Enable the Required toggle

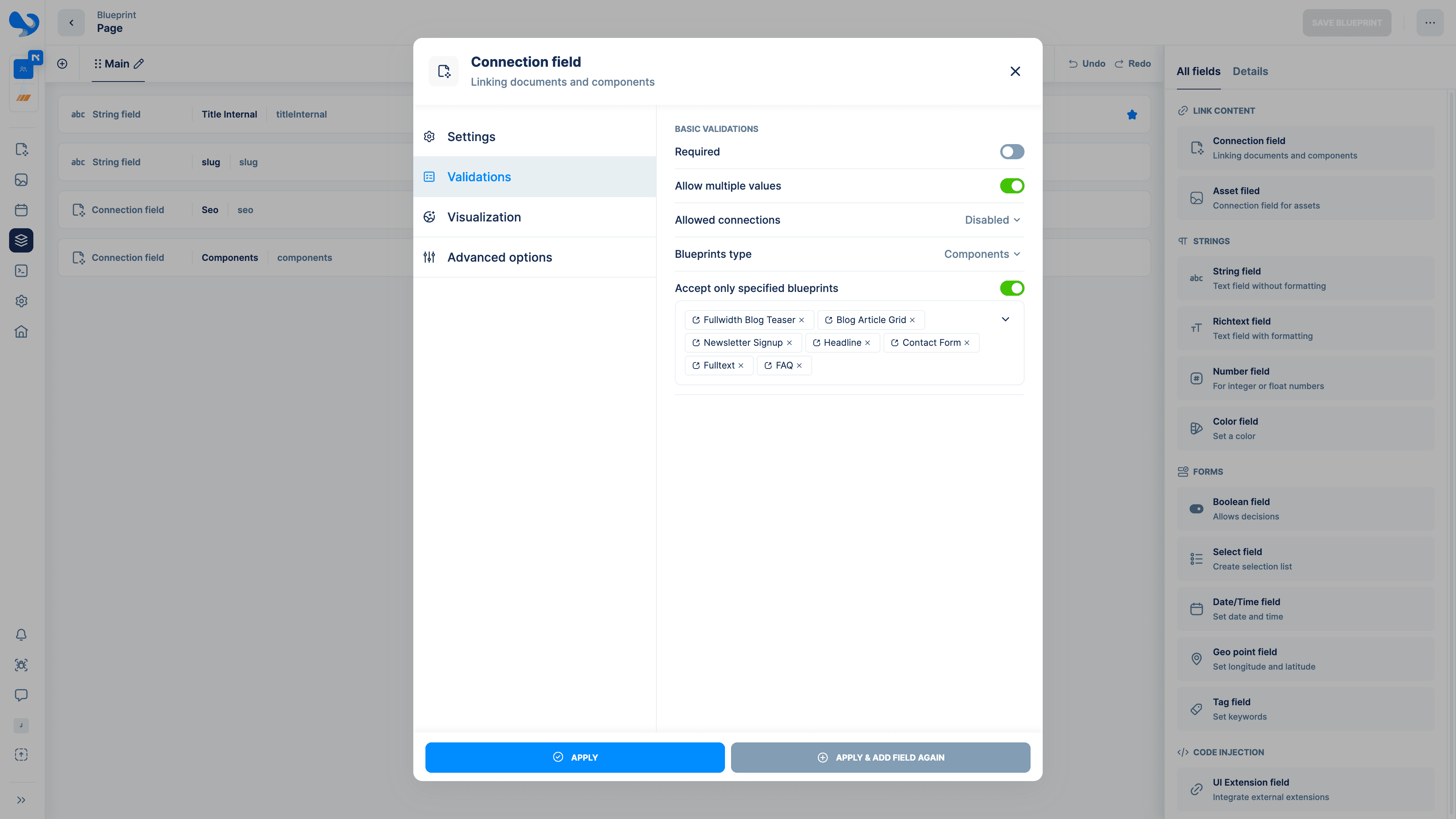point(1012,152)
